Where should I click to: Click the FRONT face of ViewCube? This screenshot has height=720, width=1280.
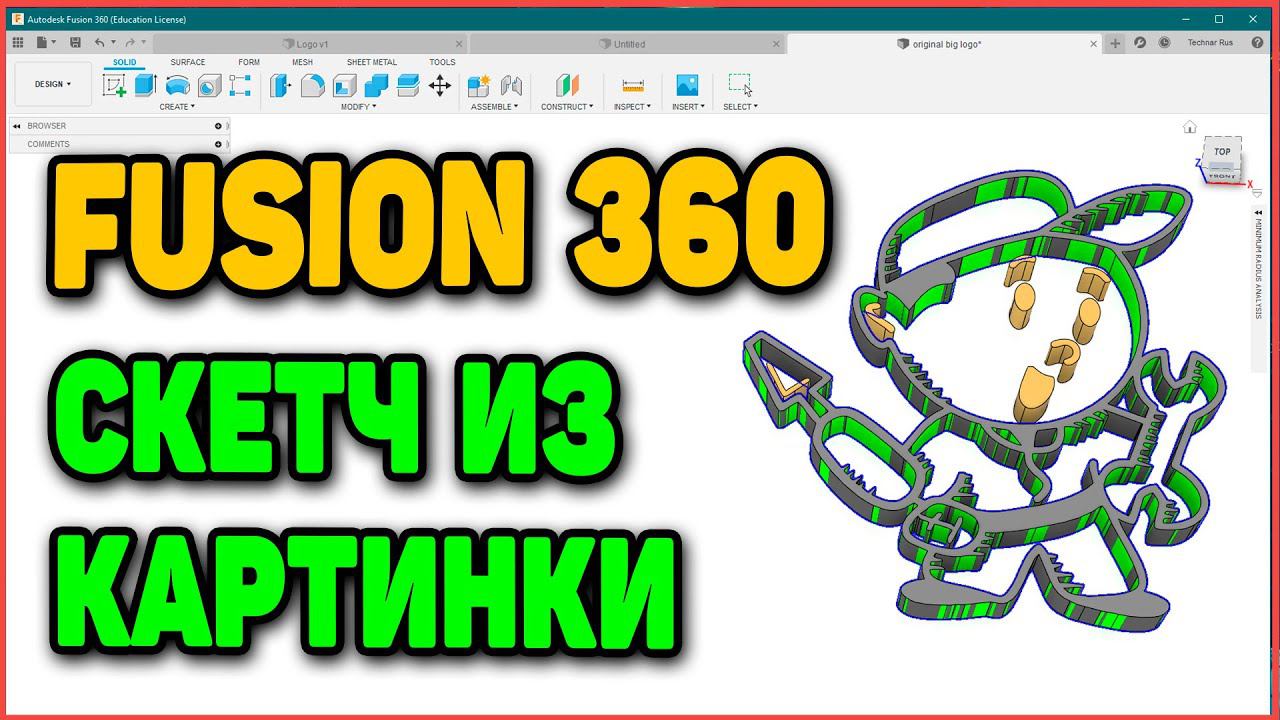point(1222,175)
